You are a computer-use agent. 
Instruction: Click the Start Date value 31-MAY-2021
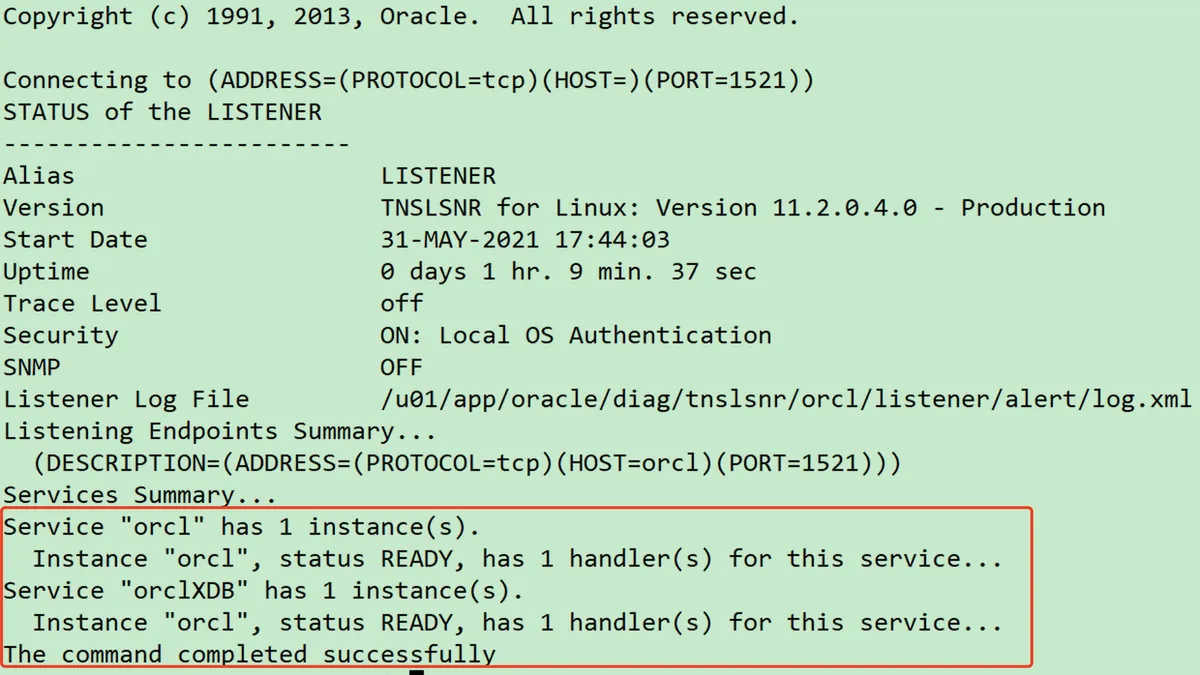coord(470,239)
